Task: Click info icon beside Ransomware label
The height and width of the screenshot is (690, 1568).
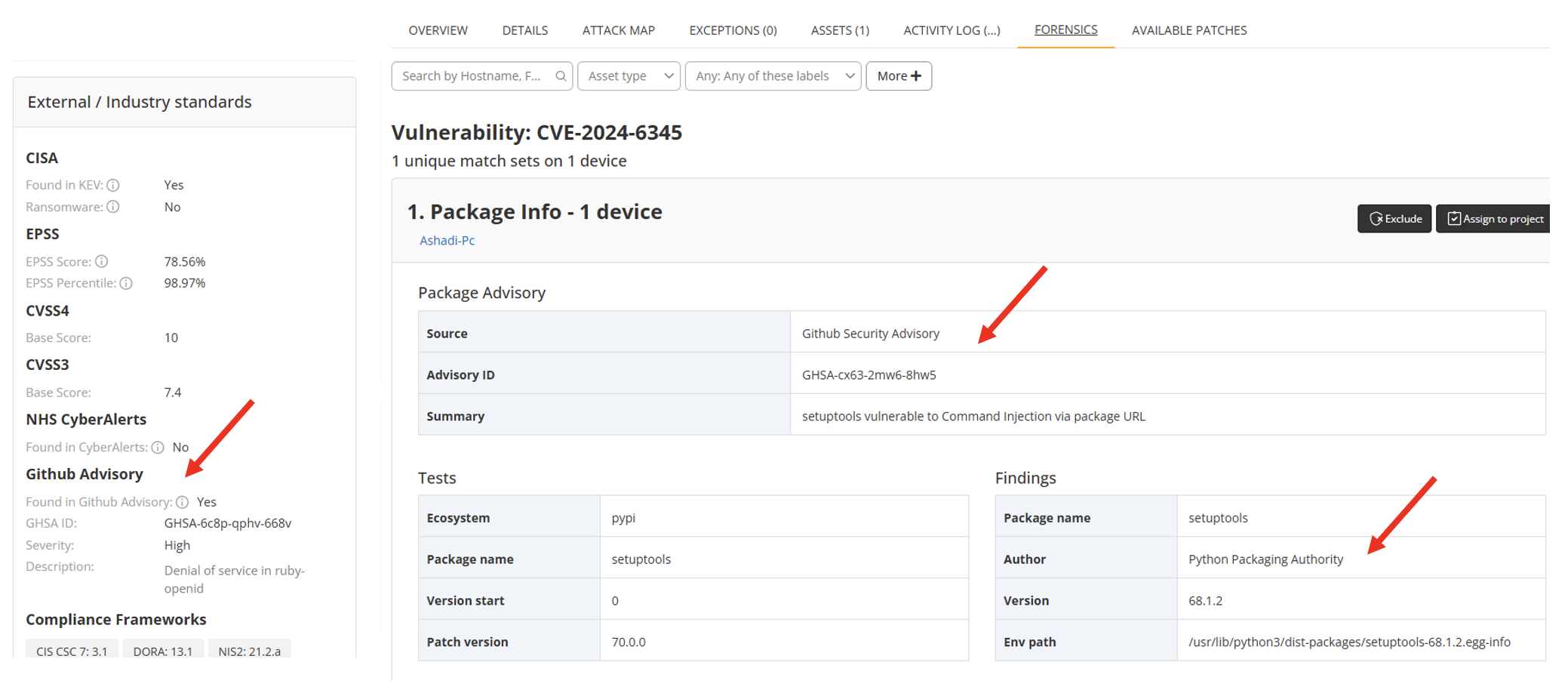Action: [x=113, y=207]
